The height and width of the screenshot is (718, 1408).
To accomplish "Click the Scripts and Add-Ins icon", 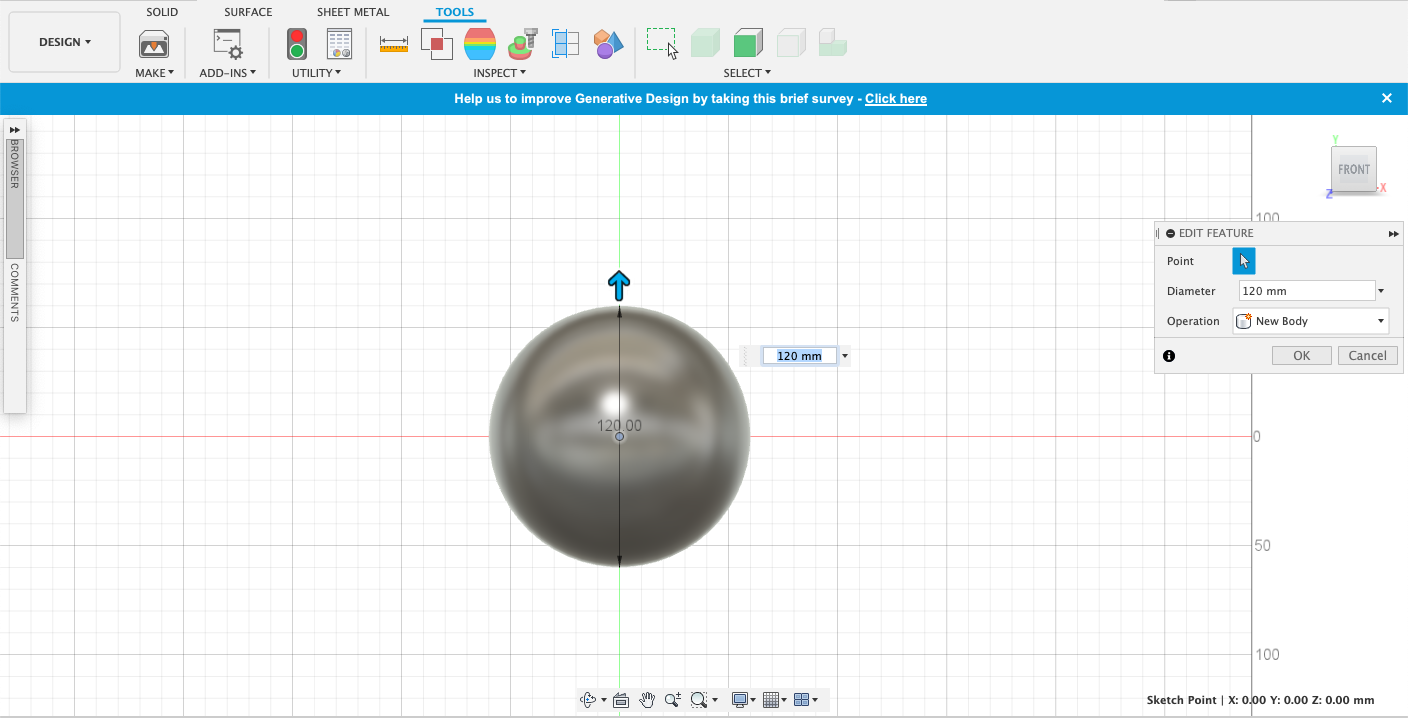I will tap(228, 44).
